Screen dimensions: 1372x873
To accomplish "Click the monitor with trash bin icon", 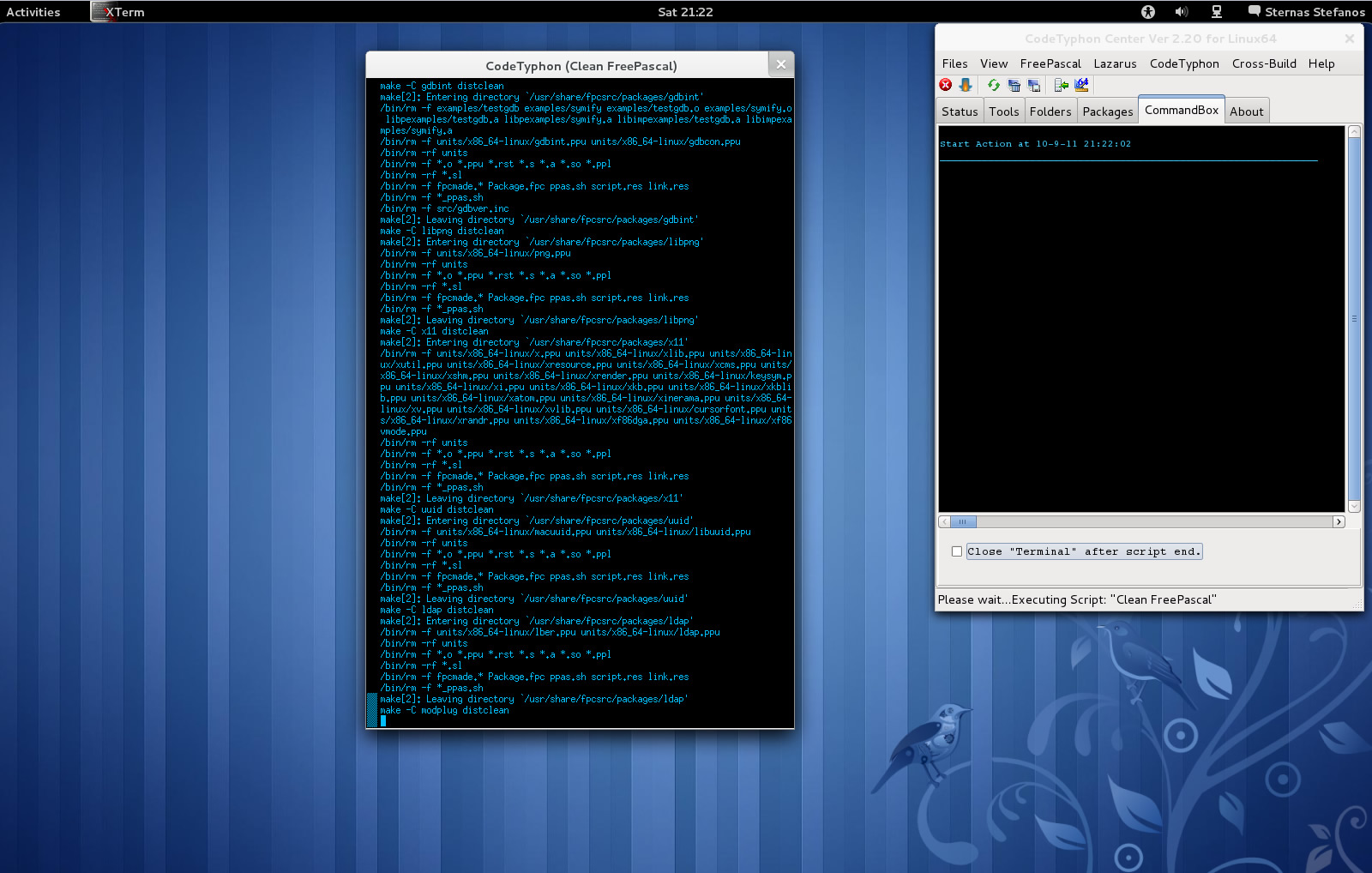I will tap(1014, 85).
